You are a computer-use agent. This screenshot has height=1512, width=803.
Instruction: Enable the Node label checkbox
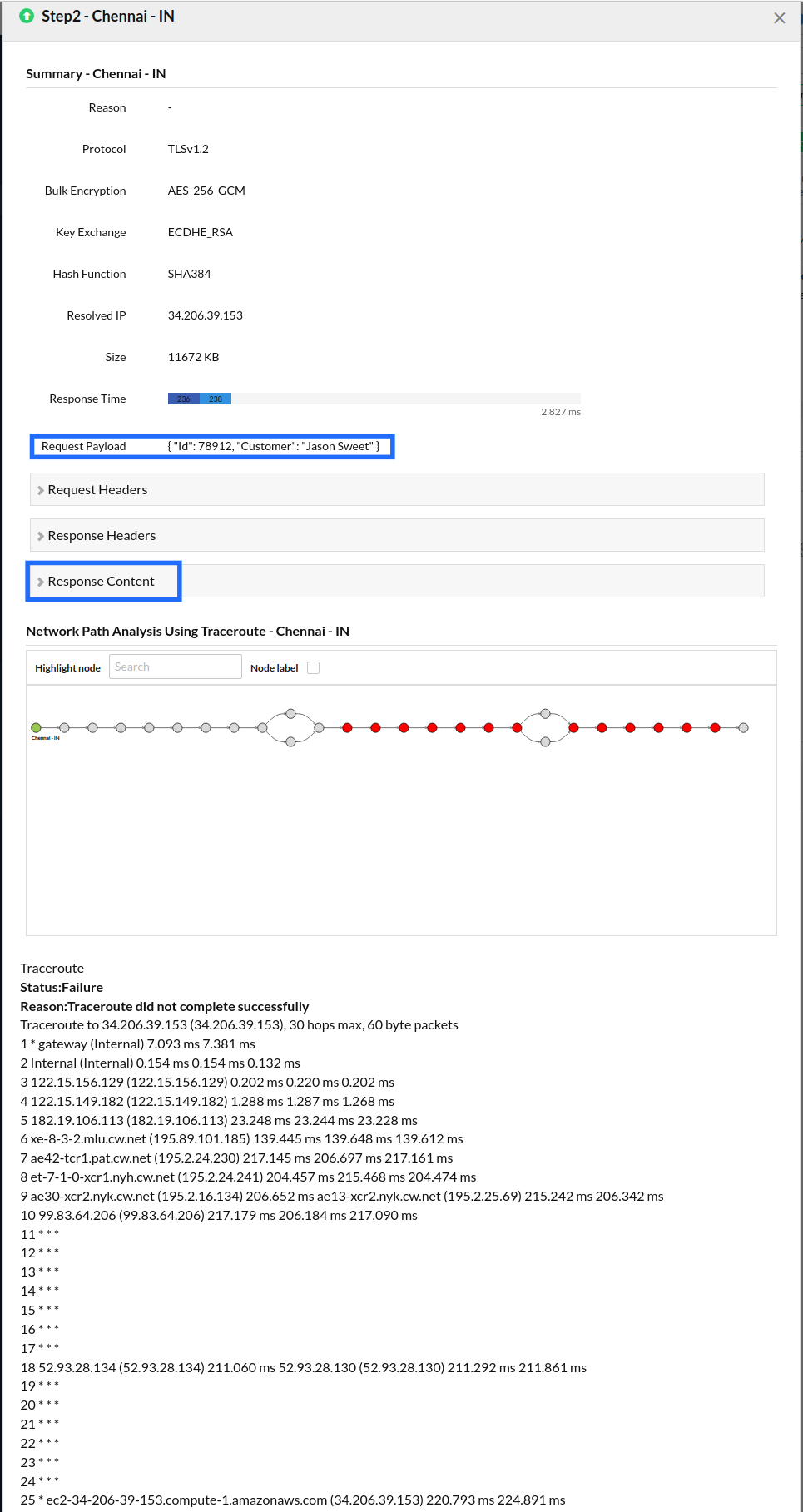tap(314, 667)
